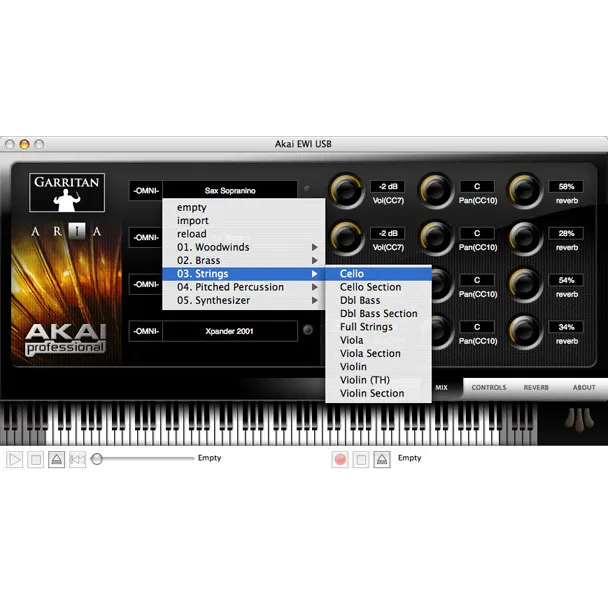The height and width of the screenshot is (608, 608).
Task: Open the second slot's -OMNI- channel selector
Action: point(146,237)
